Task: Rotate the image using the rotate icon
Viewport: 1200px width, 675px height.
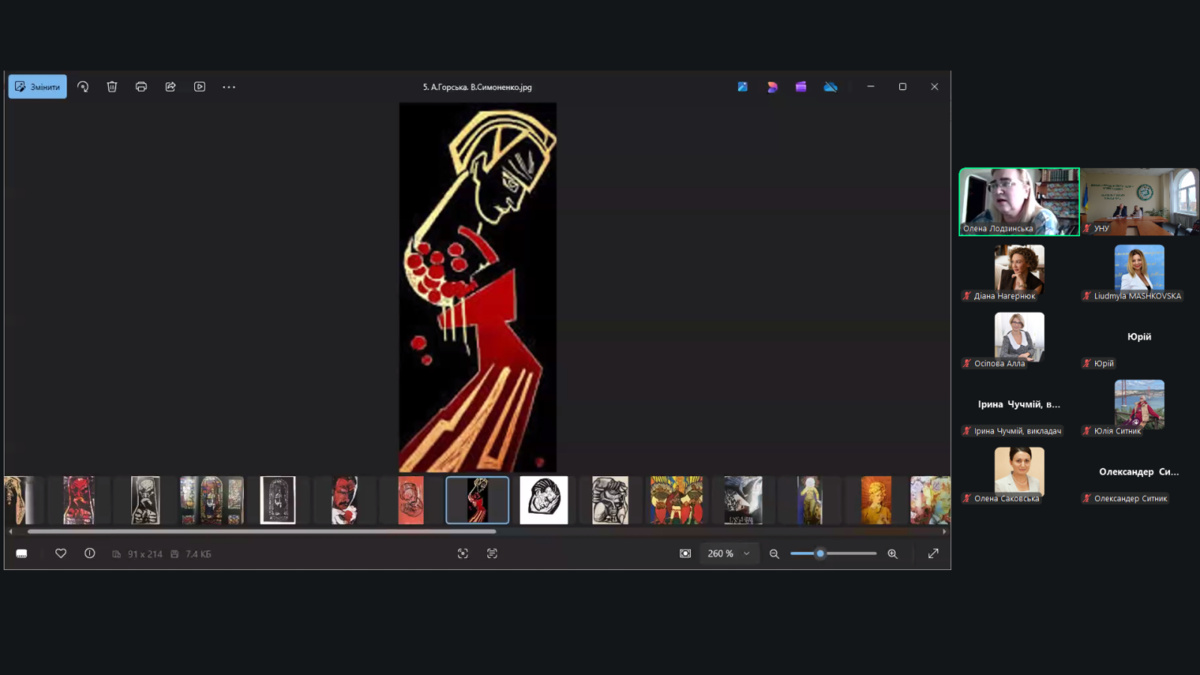Action: coord(83,87)
